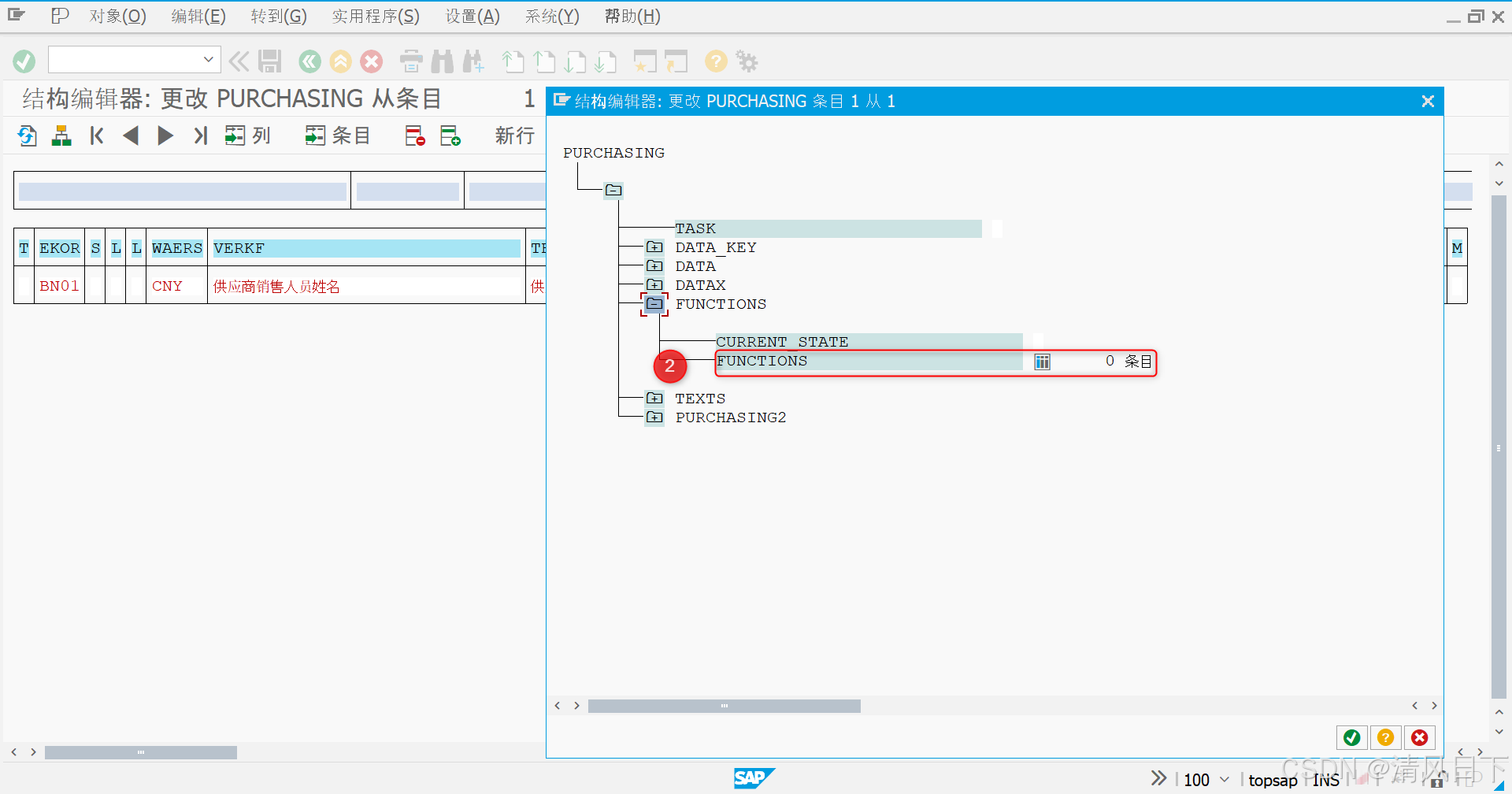Jump to last entry arrow
The width and height of the screenshot is (1512, 794).
tap(200, 135)
